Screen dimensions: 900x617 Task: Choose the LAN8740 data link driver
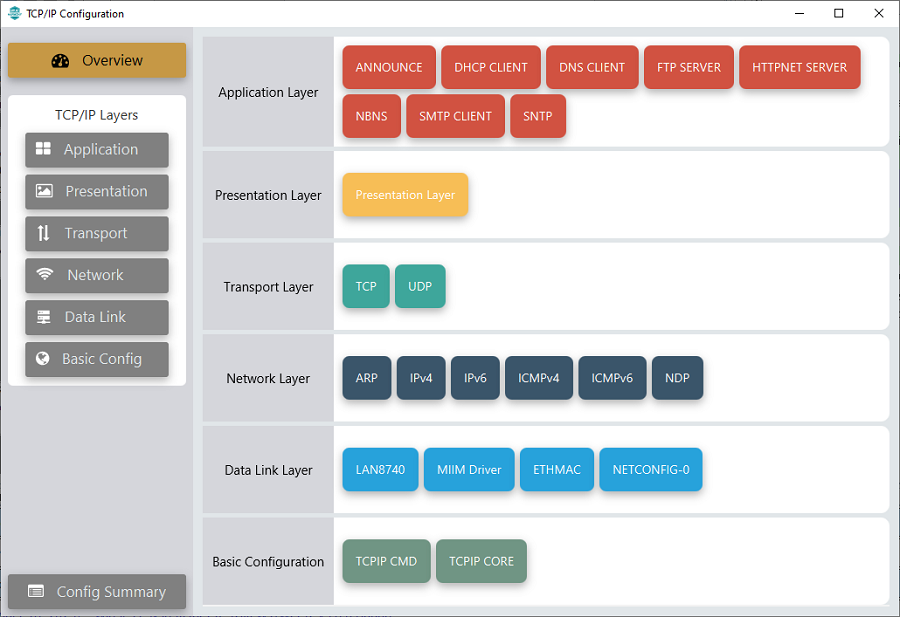point(380,470)
